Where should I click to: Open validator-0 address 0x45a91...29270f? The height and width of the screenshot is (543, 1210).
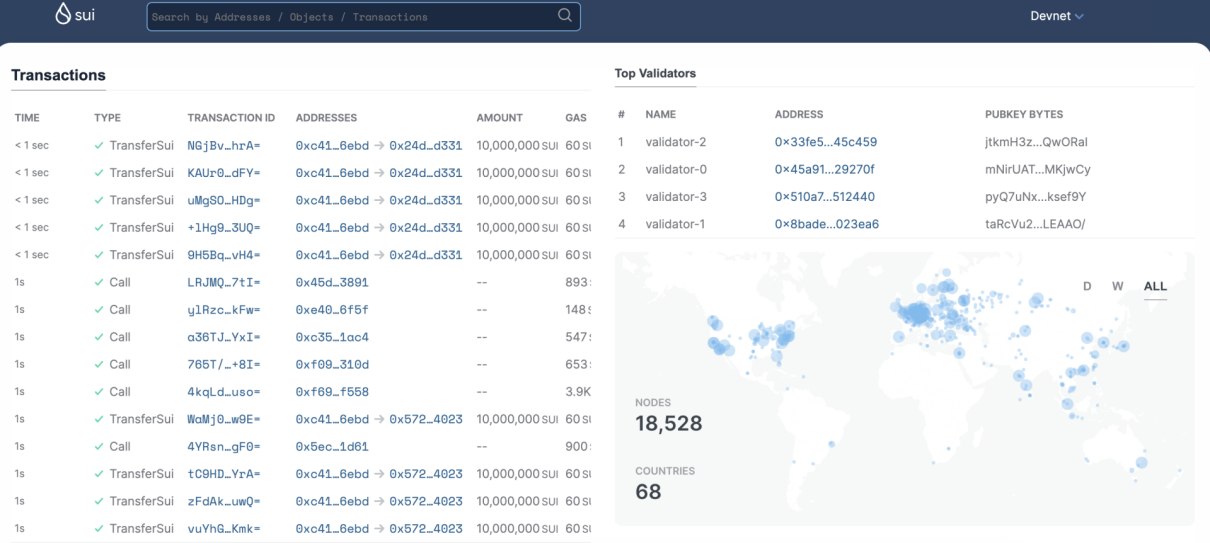(824, 169)
